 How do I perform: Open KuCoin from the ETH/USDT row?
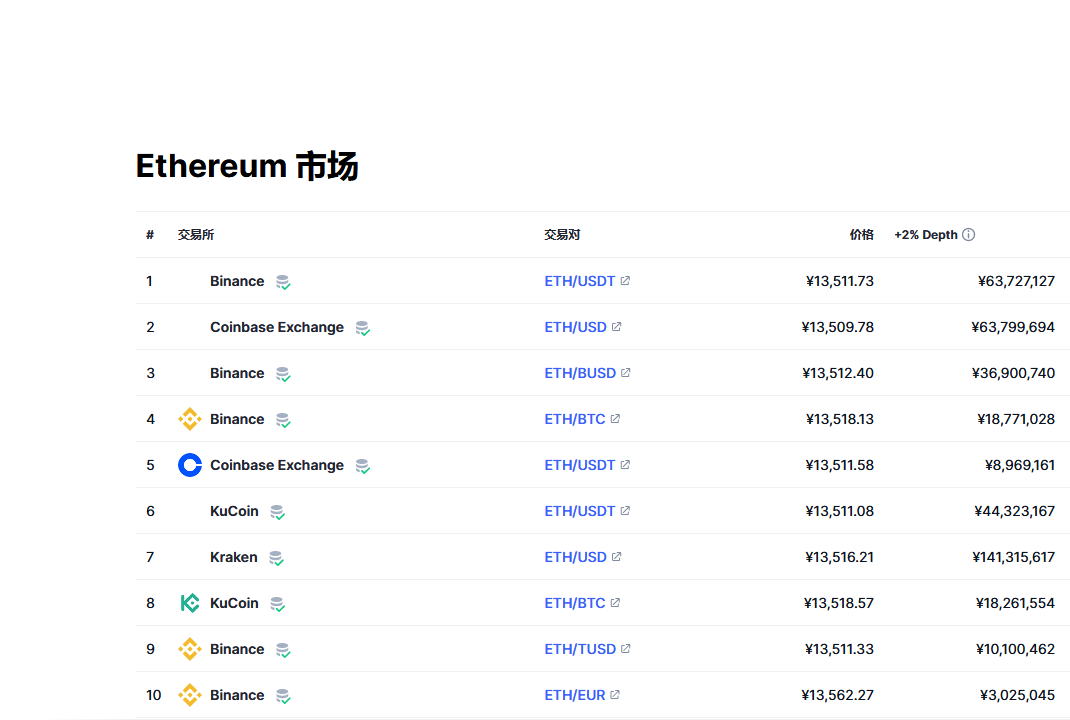point(234,511)
